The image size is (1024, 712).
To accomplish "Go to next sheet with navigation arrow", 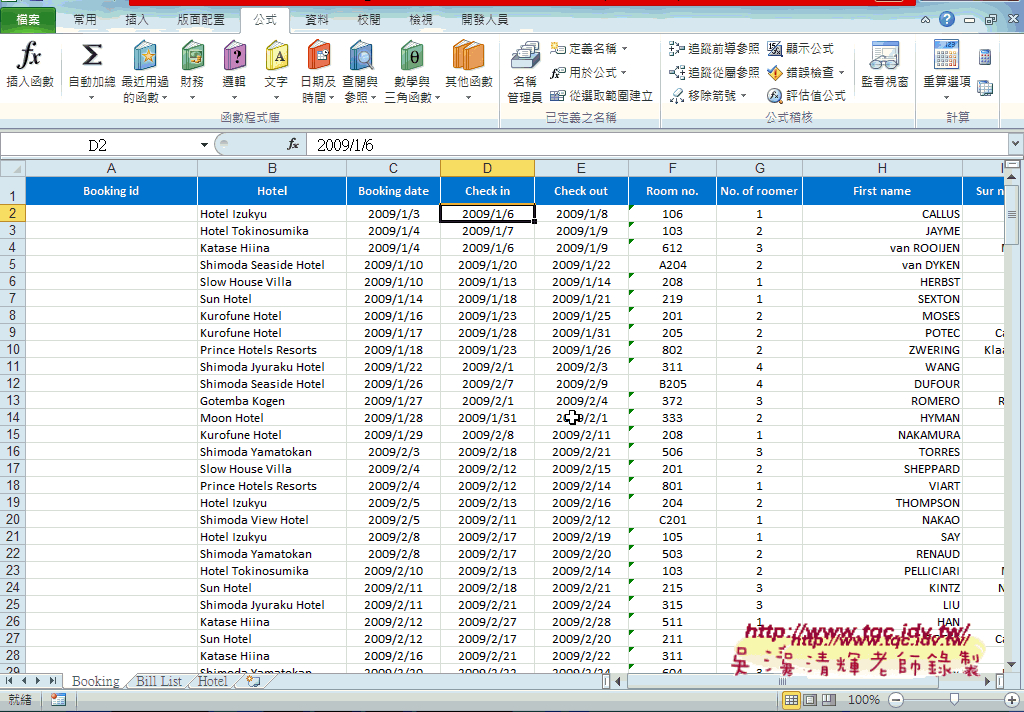I will coord(38,681).
